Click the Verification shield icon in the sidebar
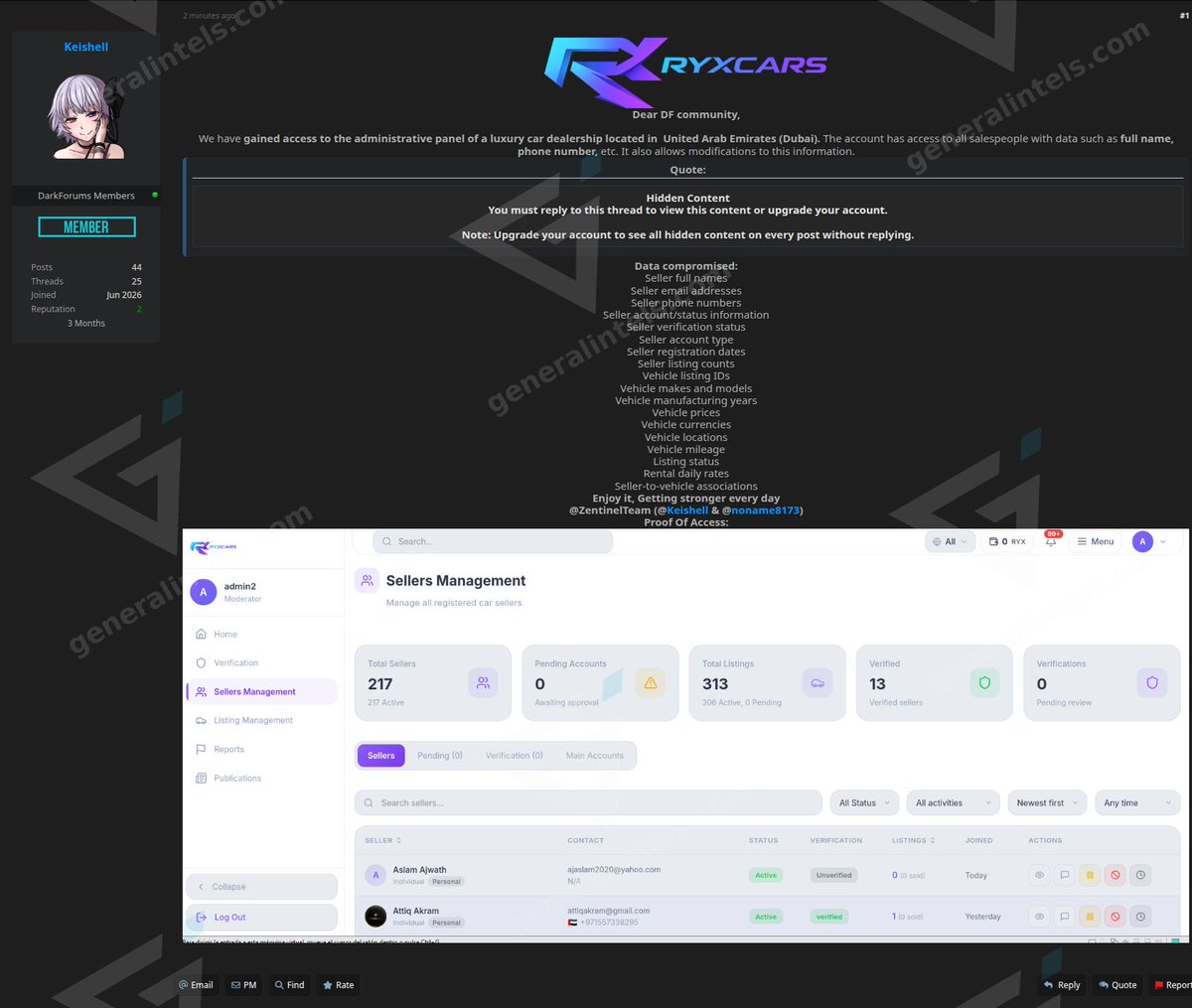 [202, 662]
